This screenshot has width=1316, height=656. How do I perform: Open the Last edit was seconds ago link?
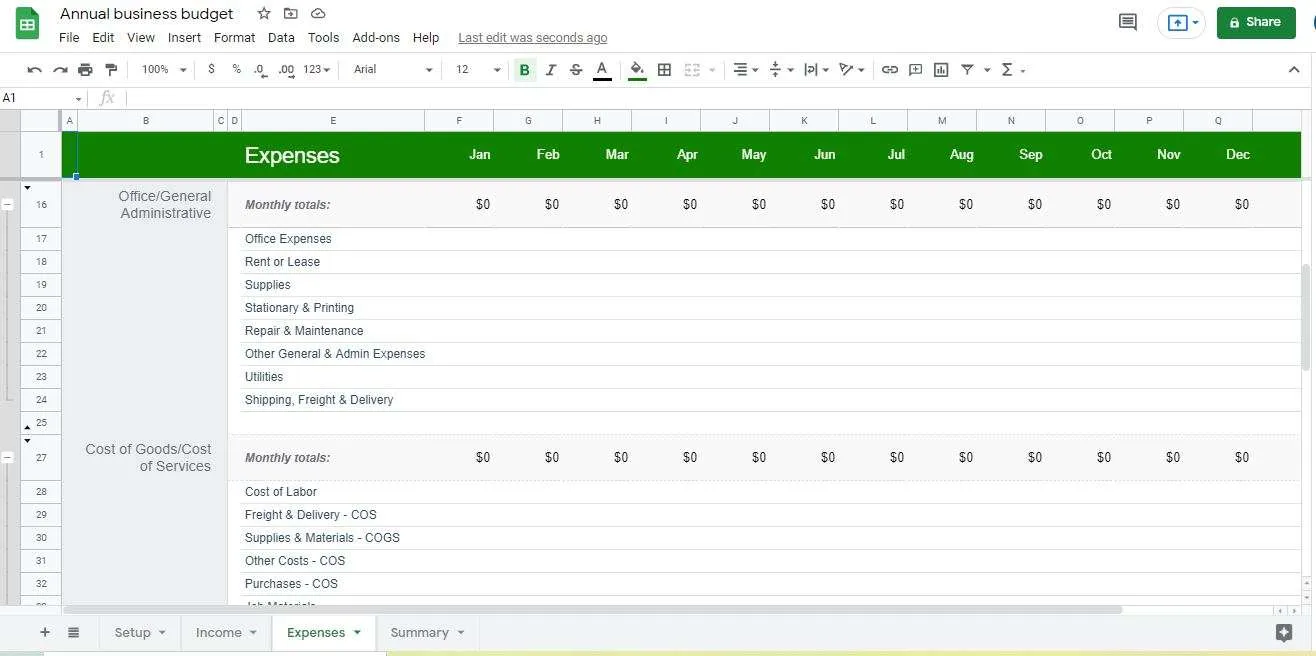[533, 38]
